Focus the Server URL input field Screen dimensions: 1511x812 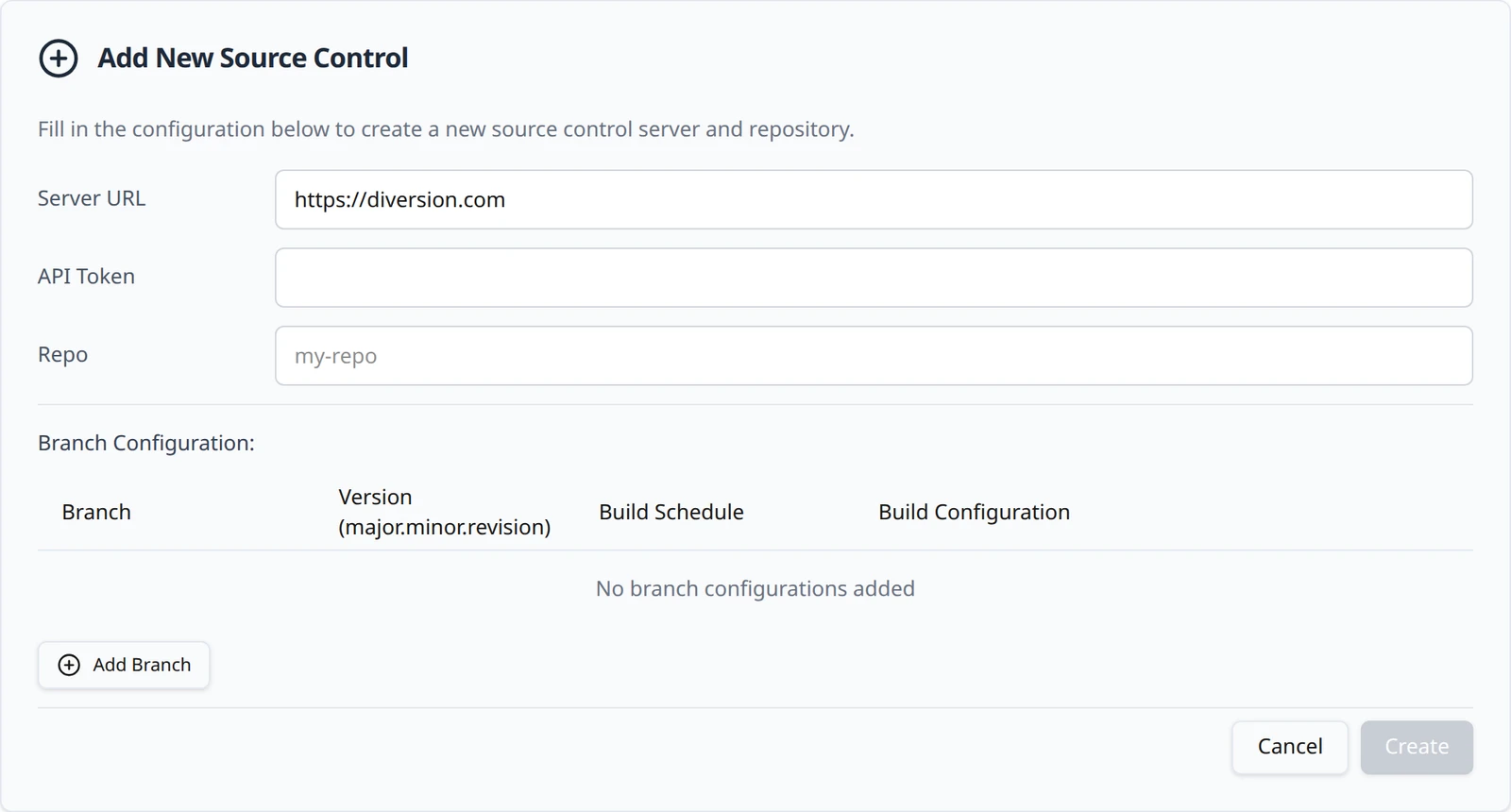coord(874,199)
